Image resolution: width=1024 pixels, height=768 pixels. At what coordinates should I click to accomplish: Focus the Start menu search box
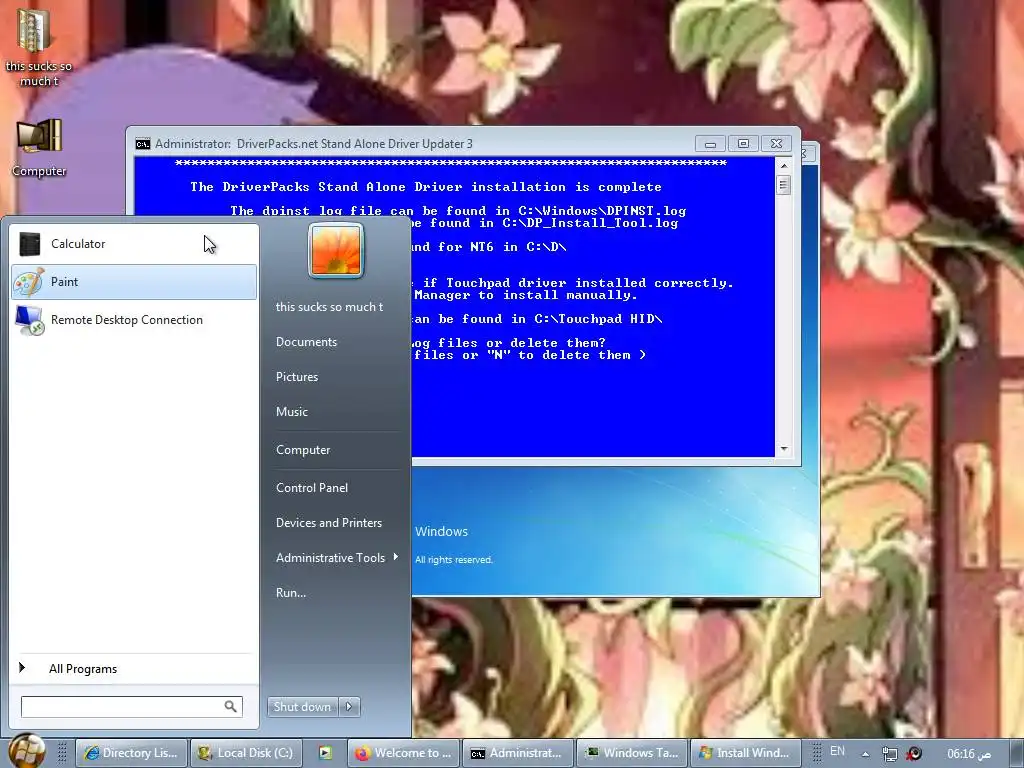pos(131,707)
